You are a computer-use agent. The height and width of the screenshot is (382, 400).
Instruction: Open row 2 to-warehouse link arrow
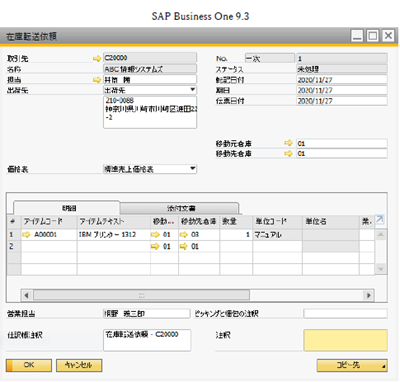point(184,247)
